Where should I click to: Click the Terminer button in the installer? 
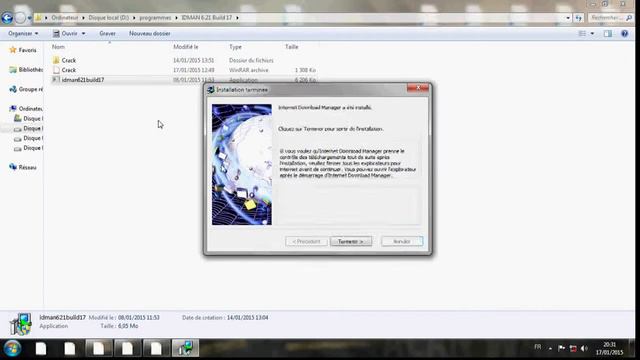351,241
